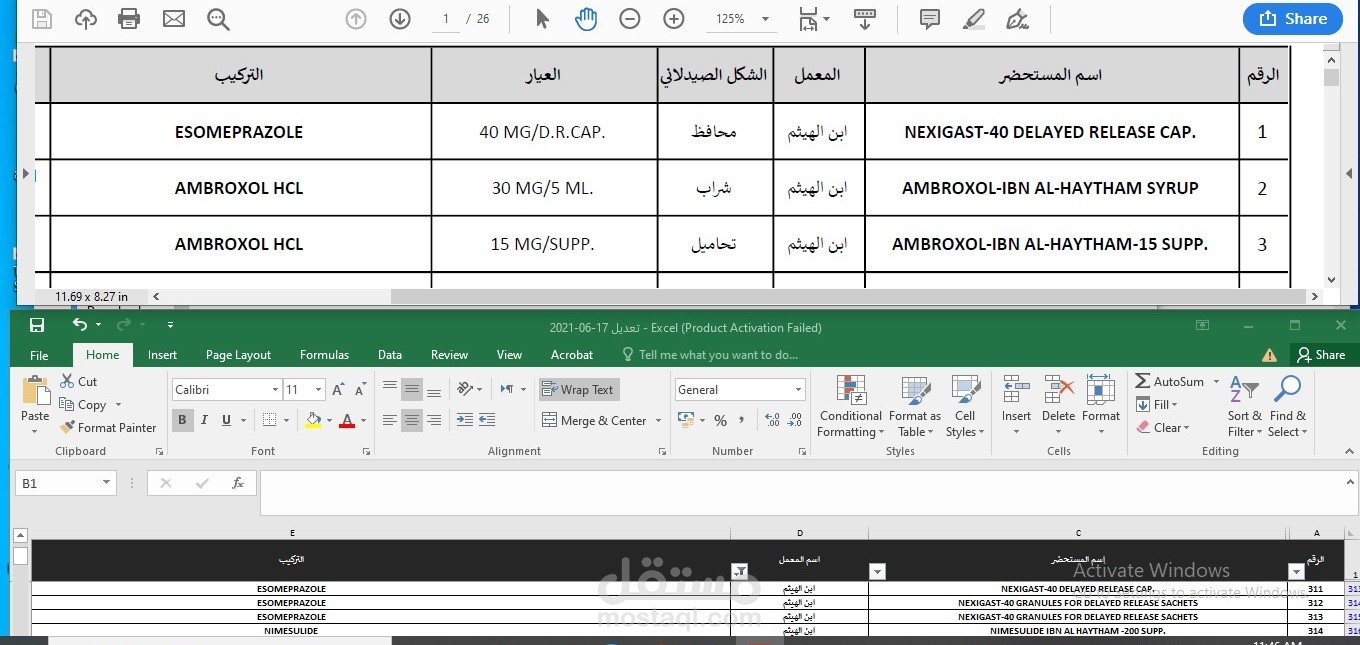1360x645 pixels.
Task: Click the Save icon in the PDF viewer
Action: (x=41, y=18)
